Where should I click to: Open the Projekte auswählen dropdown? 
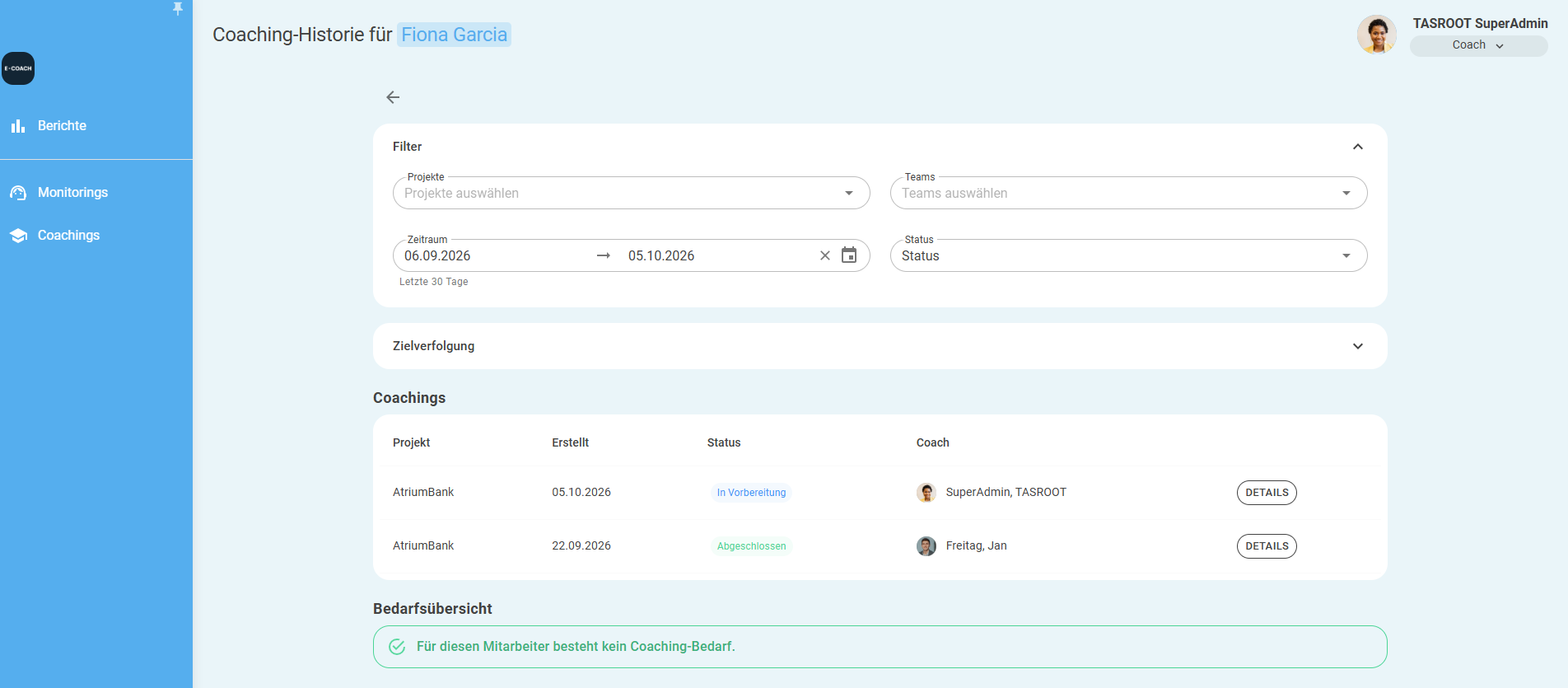(x=632, y=193)
